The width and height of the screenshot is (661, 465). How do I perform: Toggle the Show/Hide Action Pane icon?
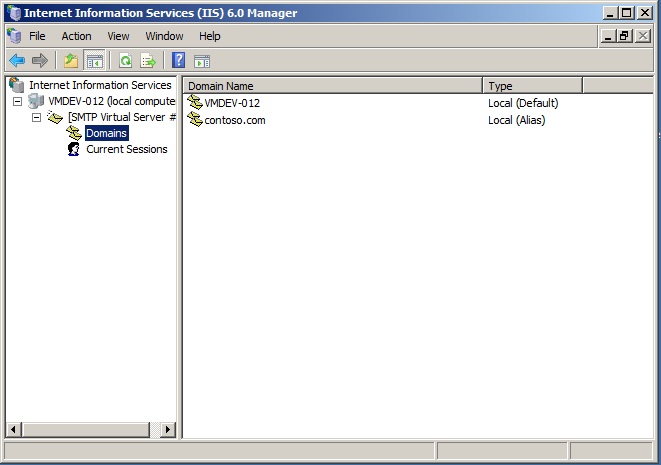202,62
